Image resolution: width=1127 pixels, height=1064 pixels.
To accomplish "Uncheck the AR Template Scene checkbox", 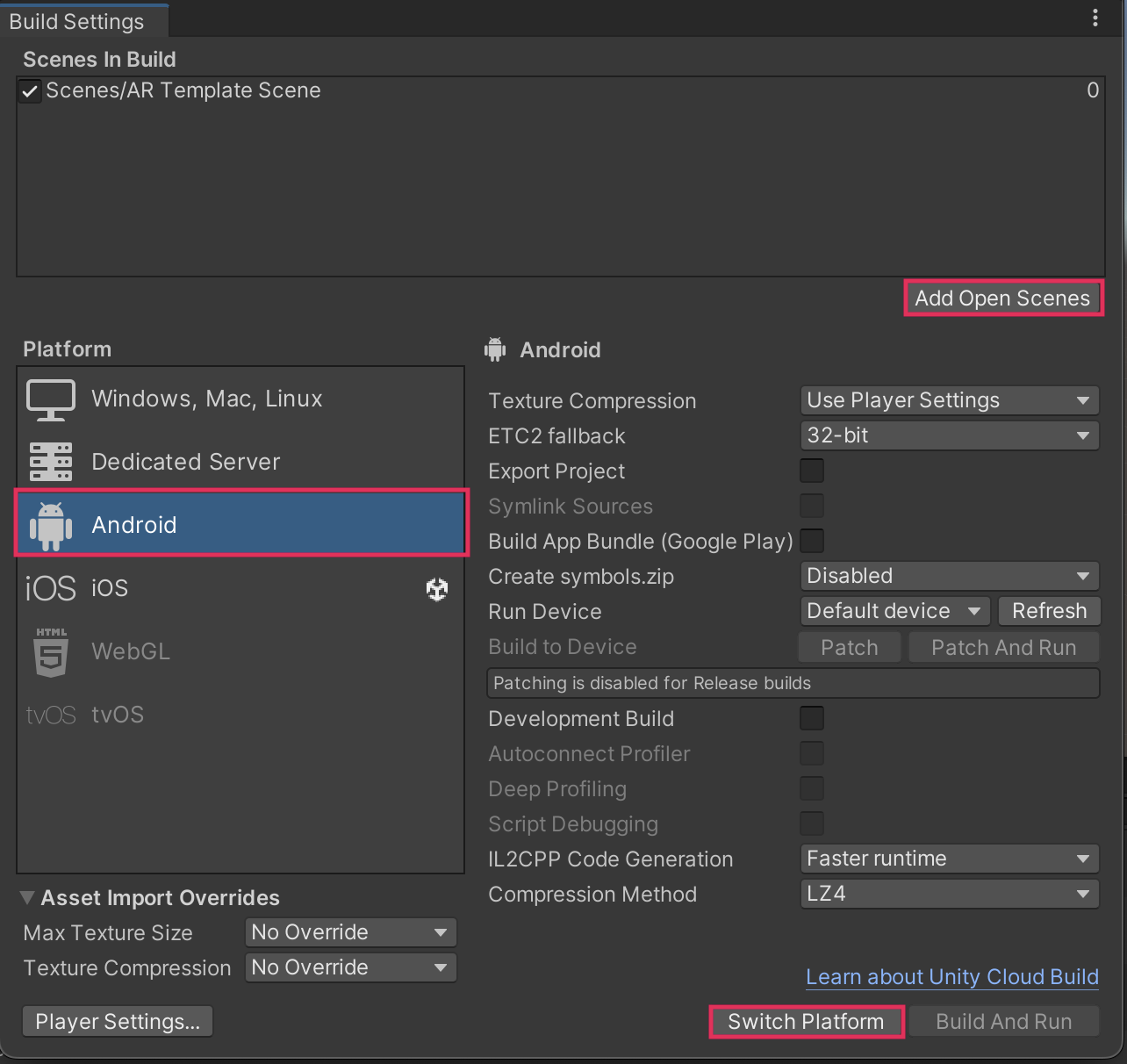I will click(x=30, y=91).
